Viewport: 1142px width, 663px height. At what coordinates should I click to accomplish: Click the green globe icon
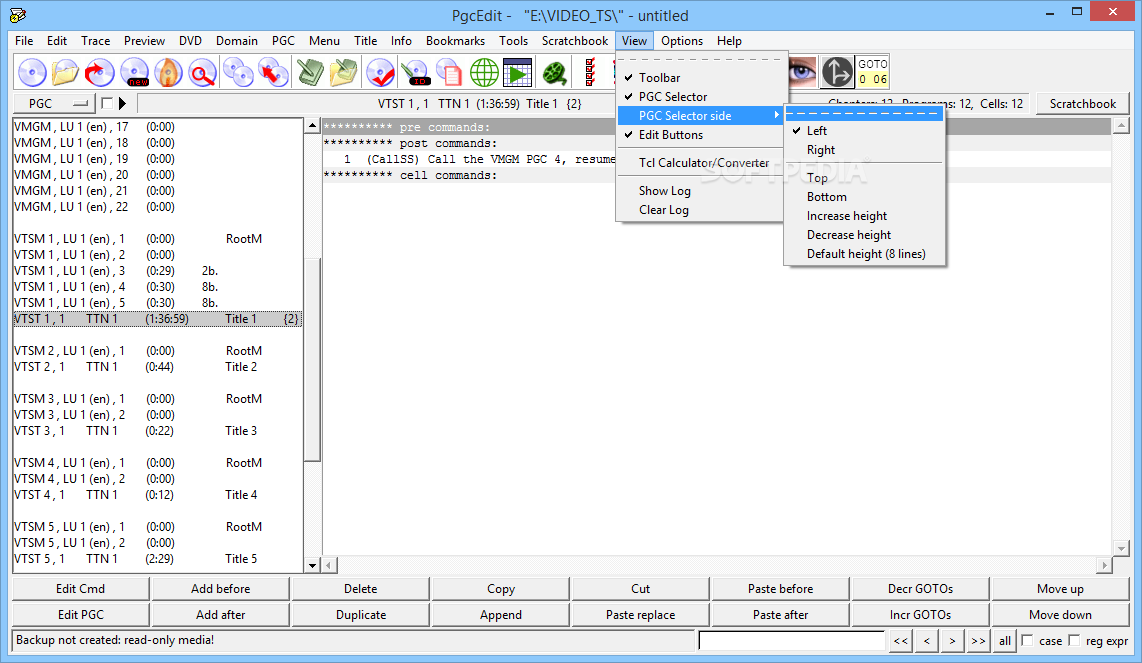click(484, 72)
